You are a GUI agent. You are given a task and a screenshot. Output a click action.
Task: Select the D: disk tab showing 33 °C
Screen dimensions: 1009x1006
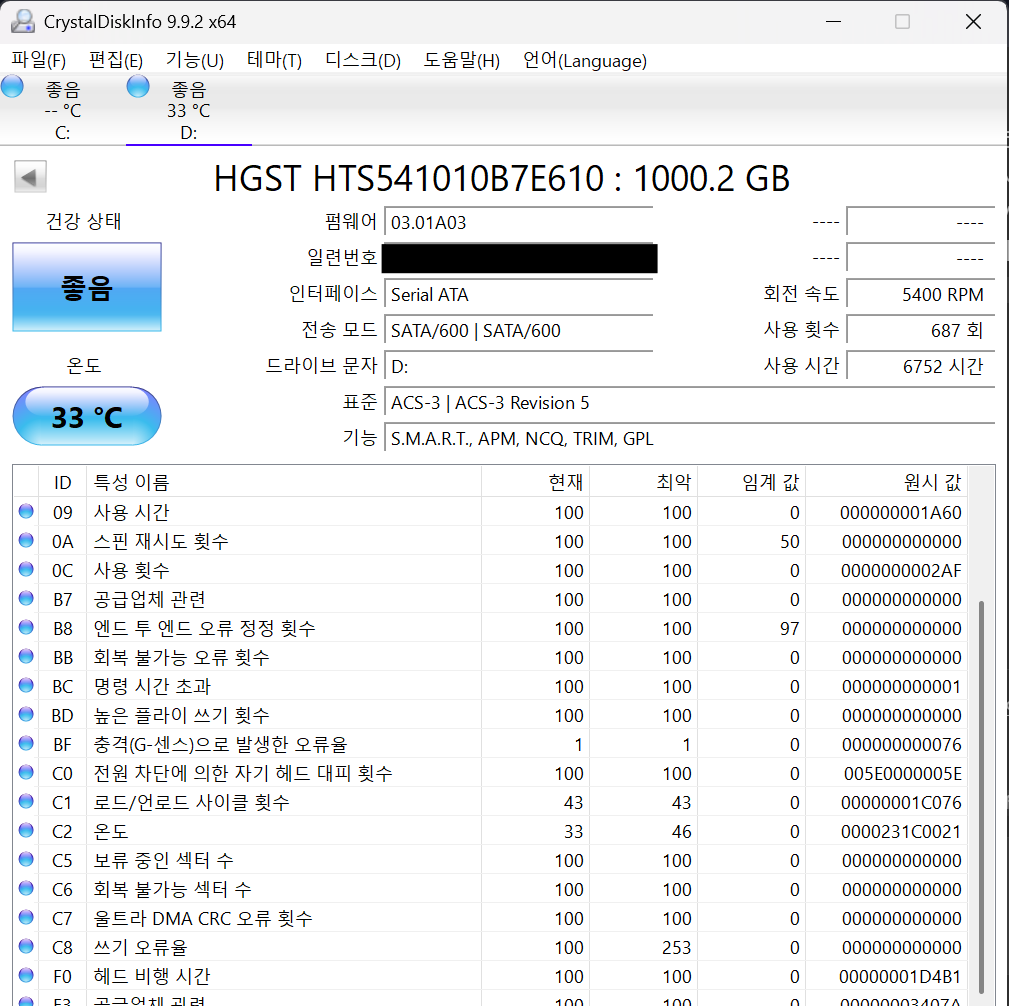(x=189, y=110)
